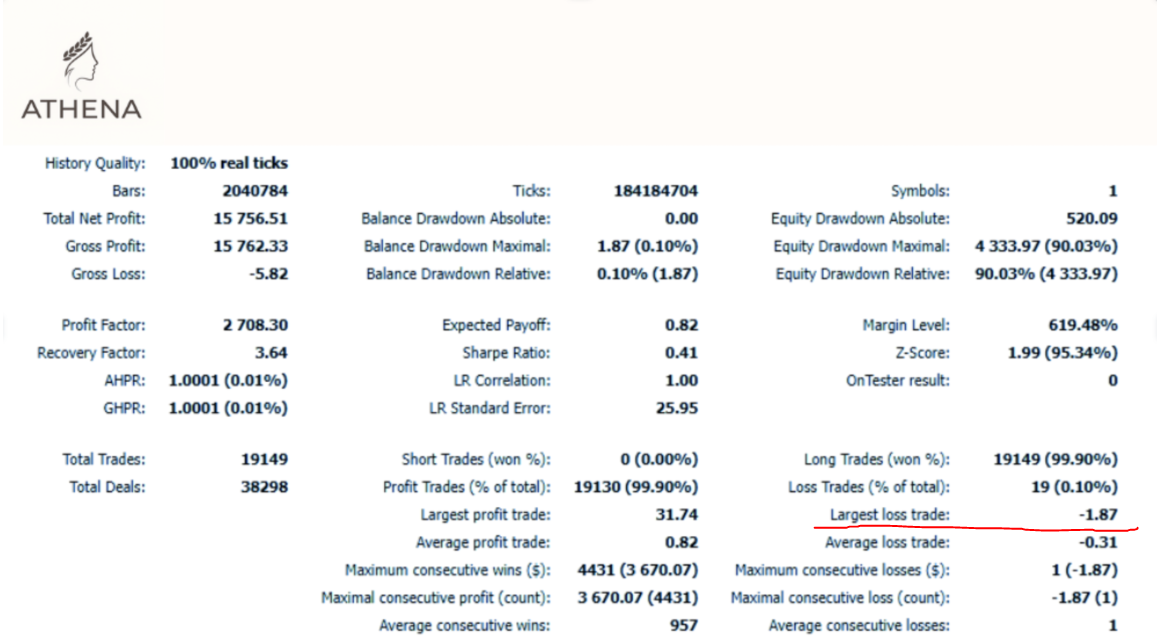Select the Largest loss trade value -1.87
Image resolution: width=1160 pixels, height=643 pixels.
(x=1098, y=515)
